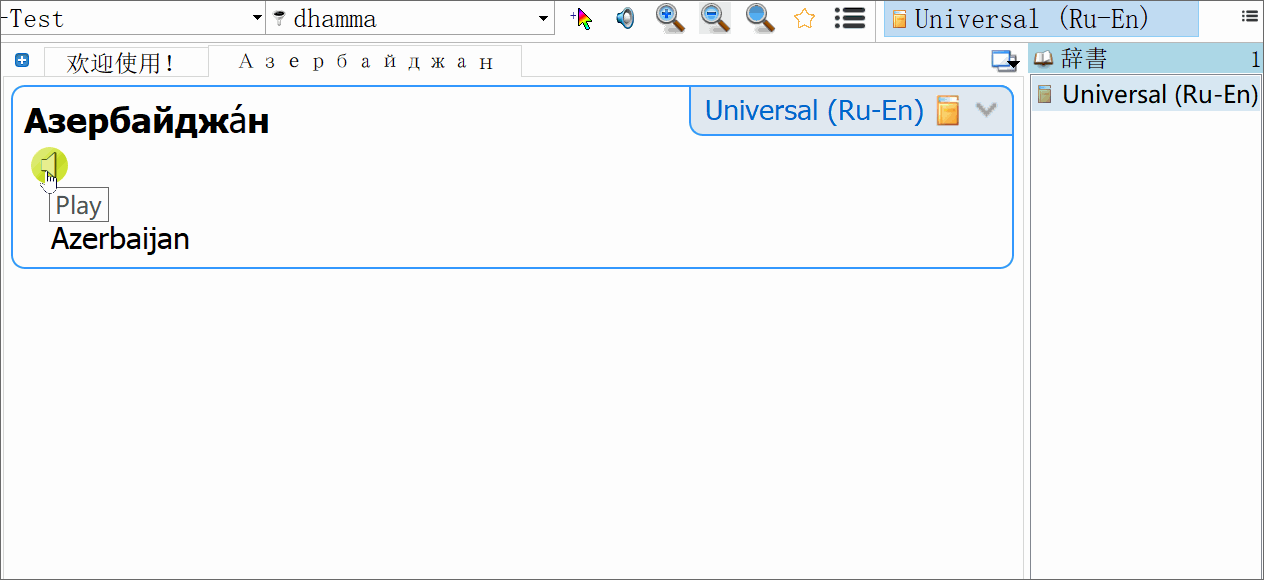The image size is (1264, 580).
Task: Expand the Test group dropdown
Action: (257, 19)
